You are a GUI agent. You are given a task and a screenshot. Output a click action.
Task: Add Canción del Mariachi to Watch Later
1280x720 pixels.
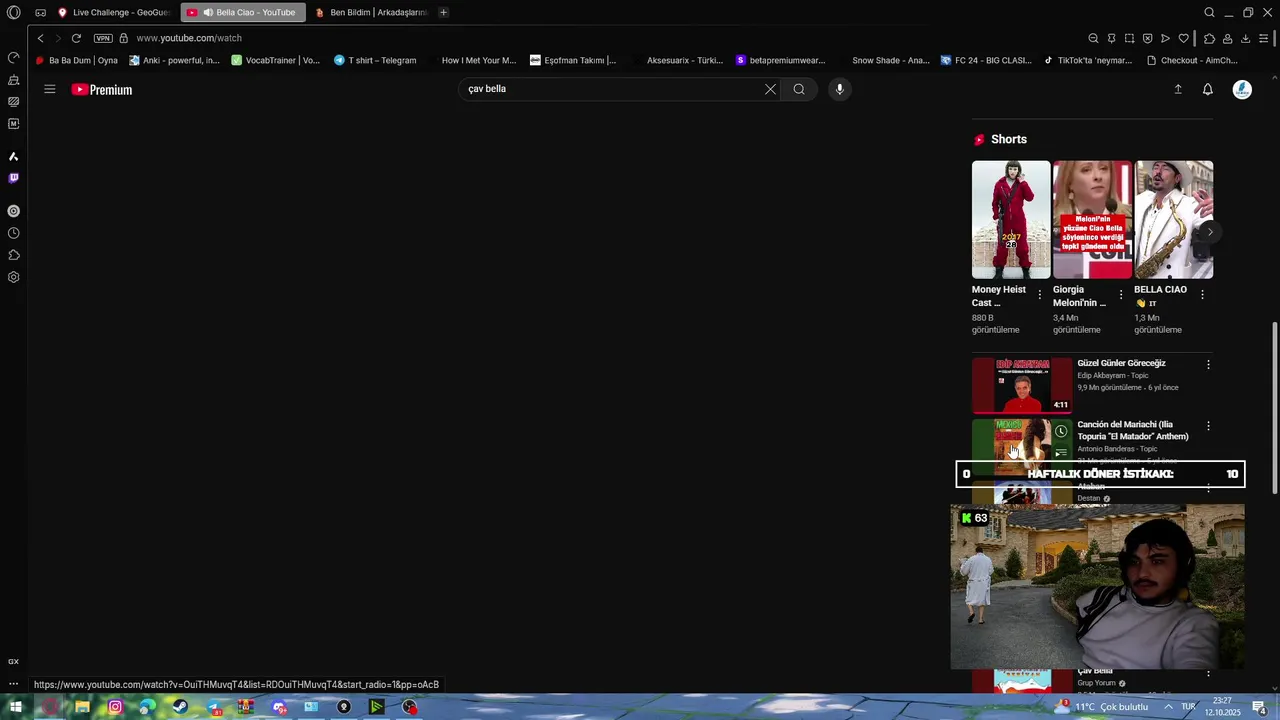pyautogui.click(x=1061, y=431)
